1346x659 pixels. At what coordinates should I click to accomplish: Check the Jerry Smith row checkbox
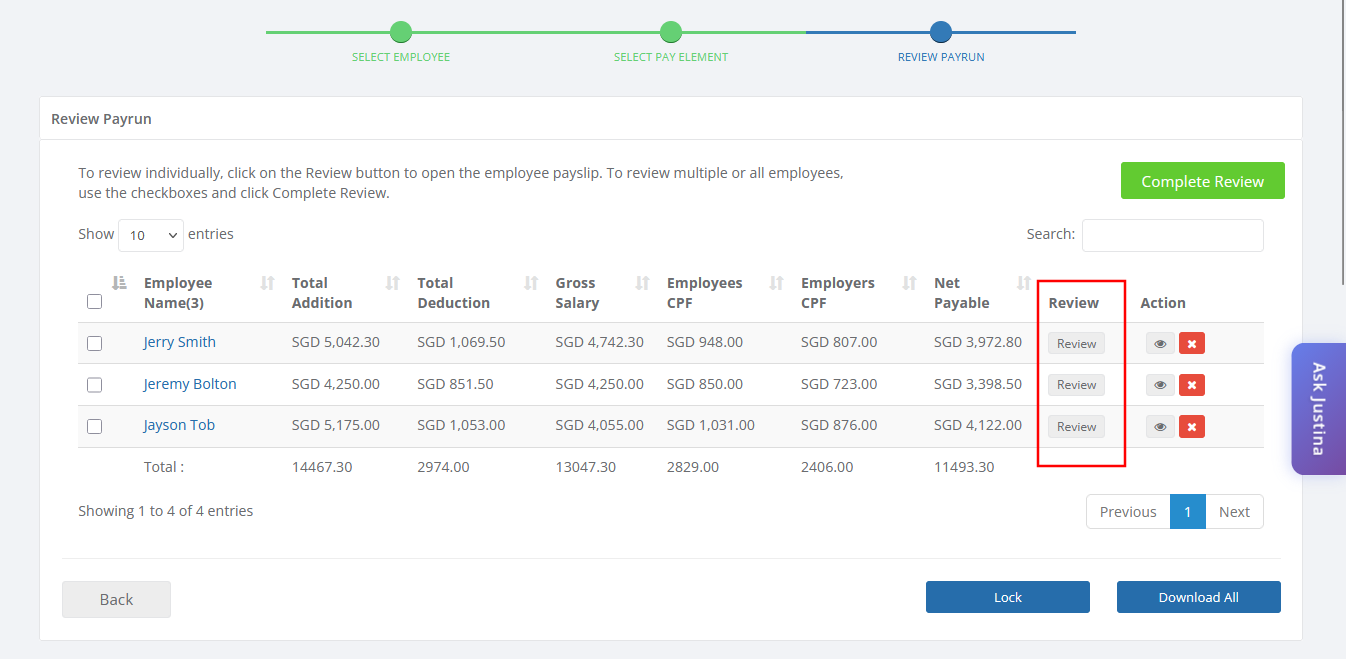point(95,343)
